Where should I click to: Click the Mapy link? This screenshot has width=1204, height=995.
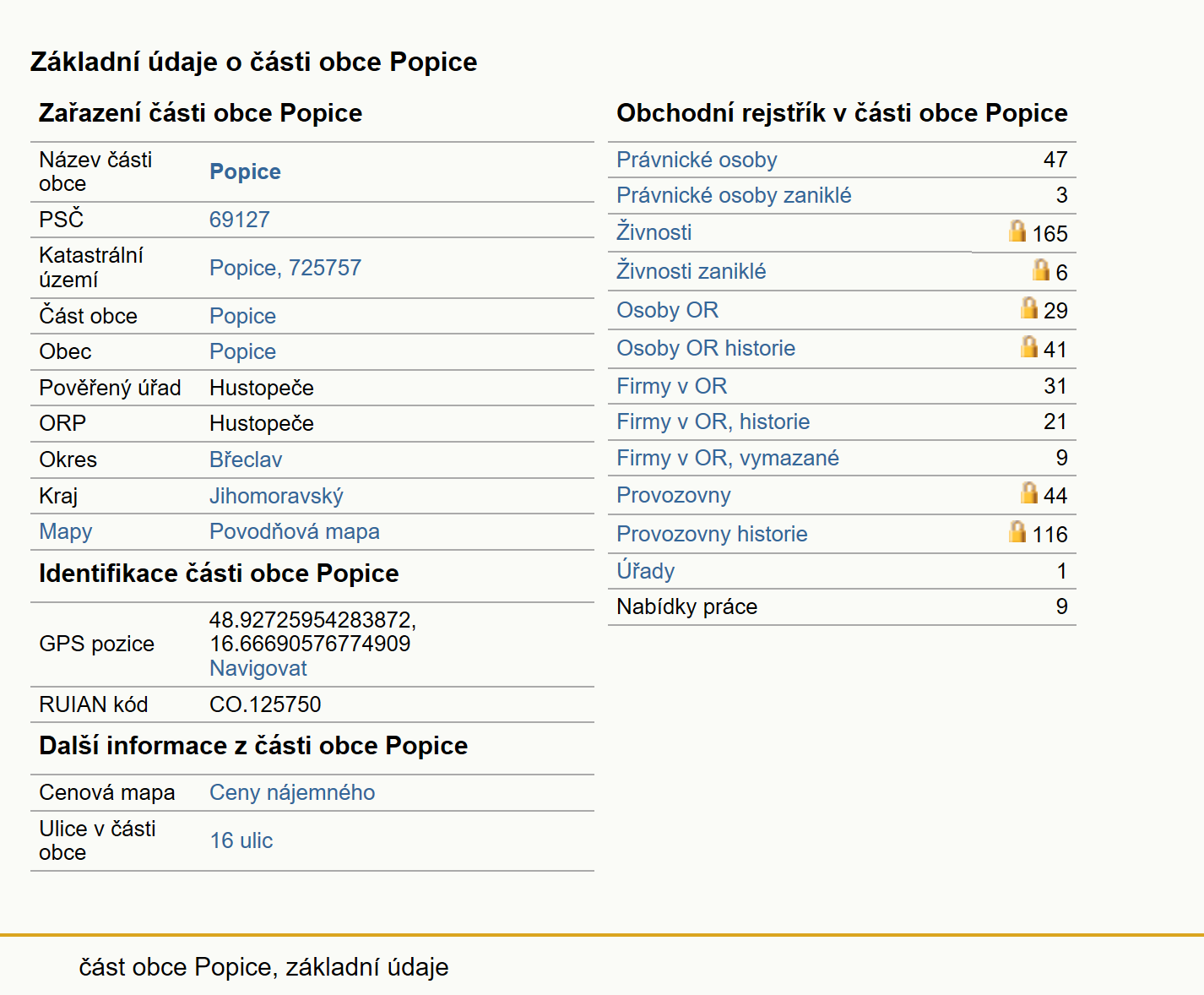point(66,531)
